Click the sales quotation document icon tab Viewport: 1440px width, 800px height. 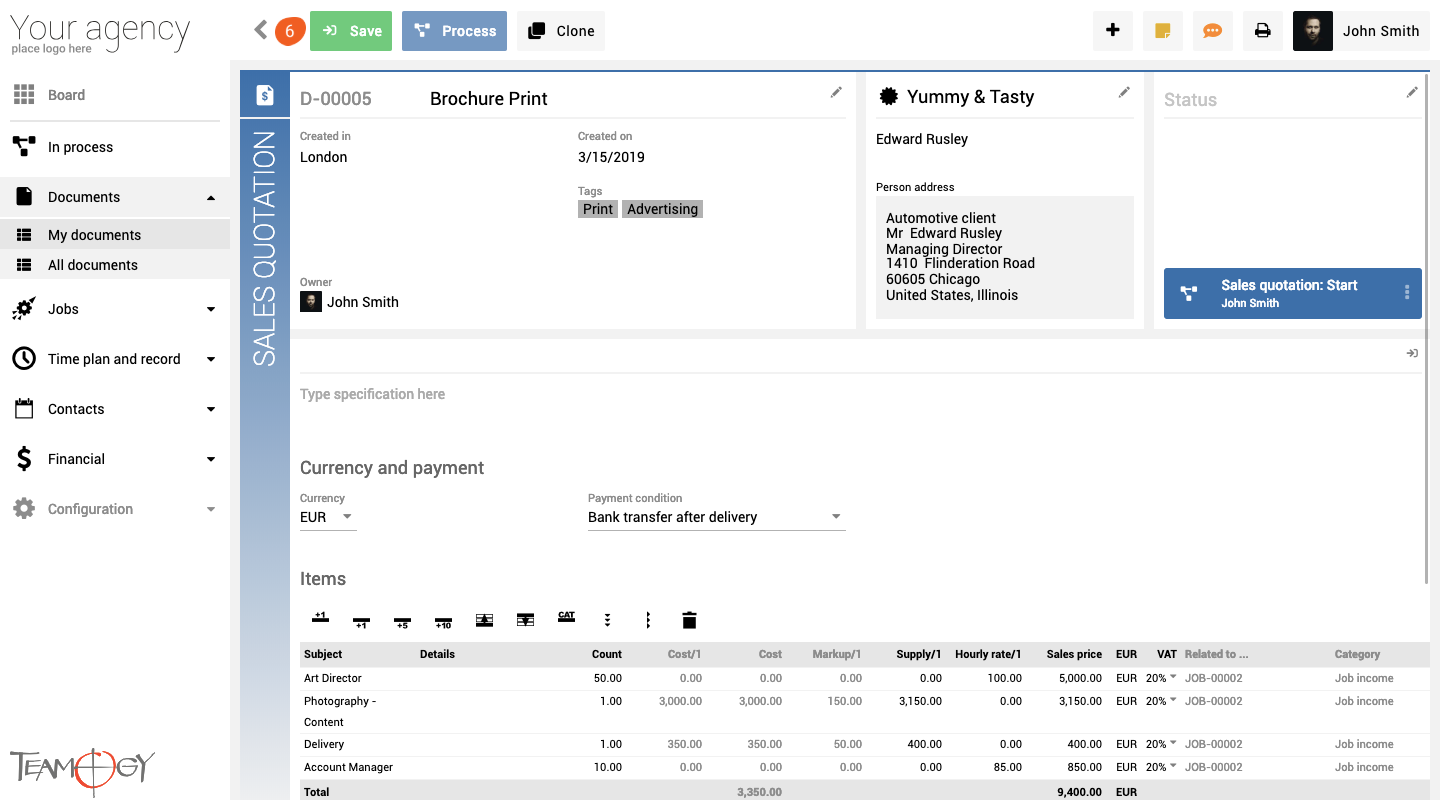[265, 95]
